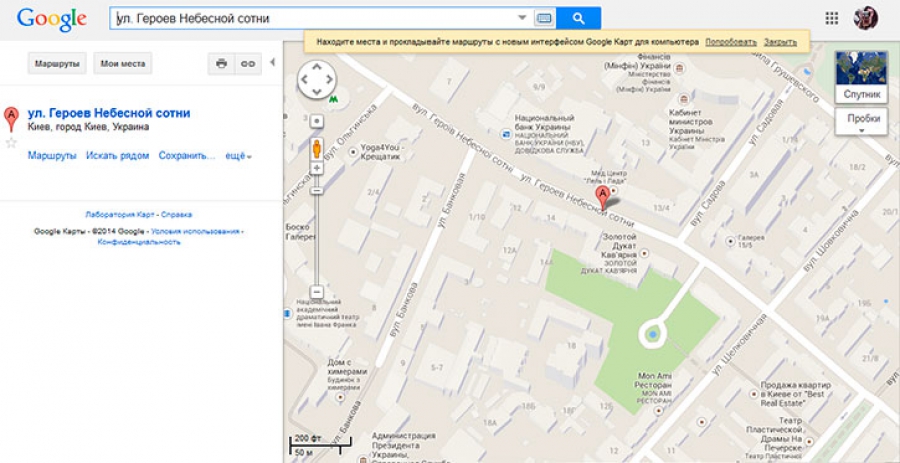Viewport: 900px width, 463px height.
Task: Click the драматичний театр Івана Франка icon
Action: tap(288, 313)
